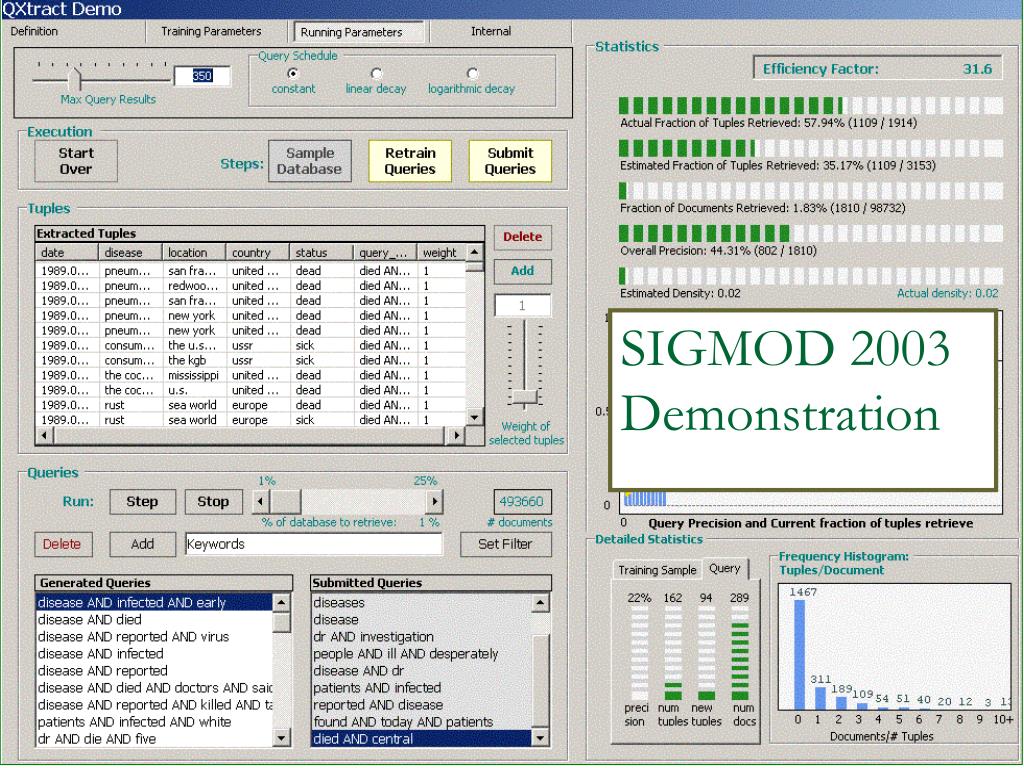Click the location column header
The width and height of the screenshot is (1024, 768).
[x=193, y=253]
